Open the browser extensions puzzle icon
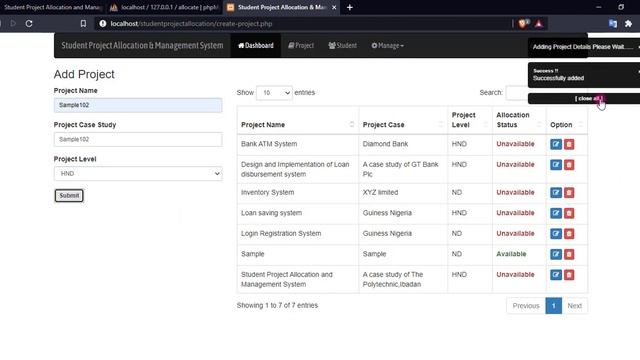 tap(629, 24)
